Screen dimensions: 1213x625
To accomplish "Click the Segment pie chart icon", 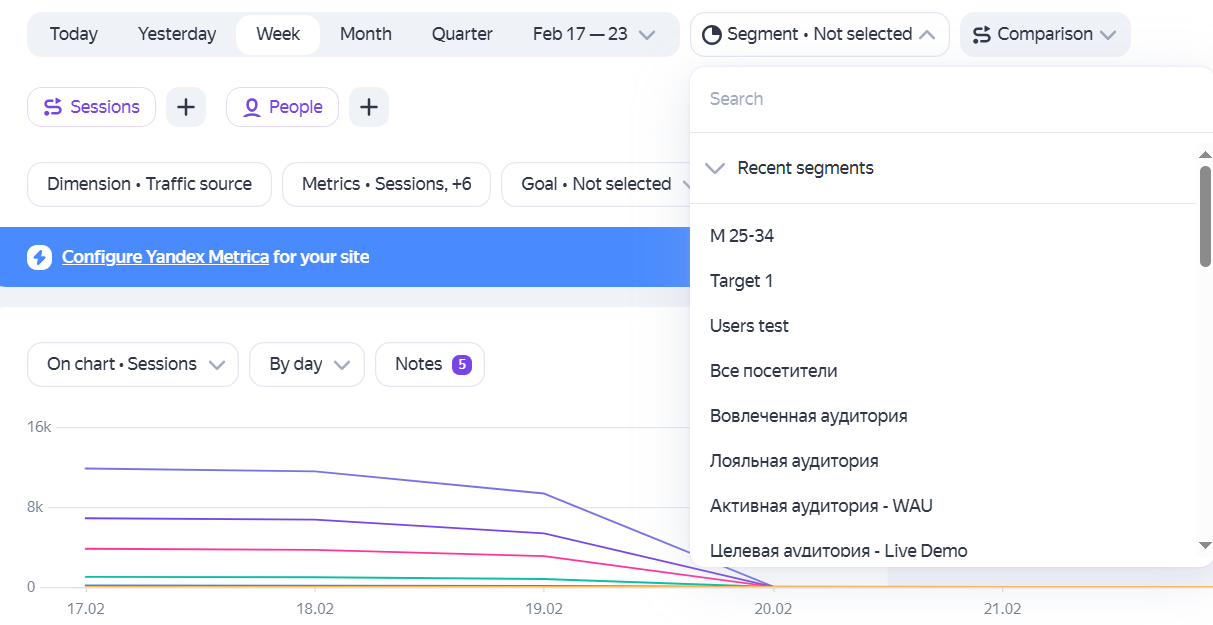I will point(712,35).
